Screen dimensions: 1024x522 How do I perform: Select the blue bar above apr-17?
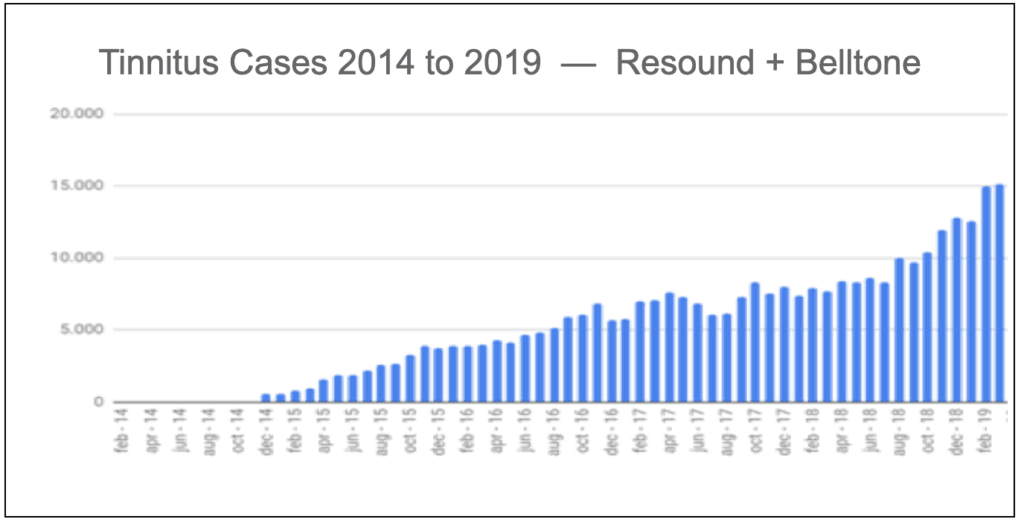pyautogui.click(x=669, y=348)
